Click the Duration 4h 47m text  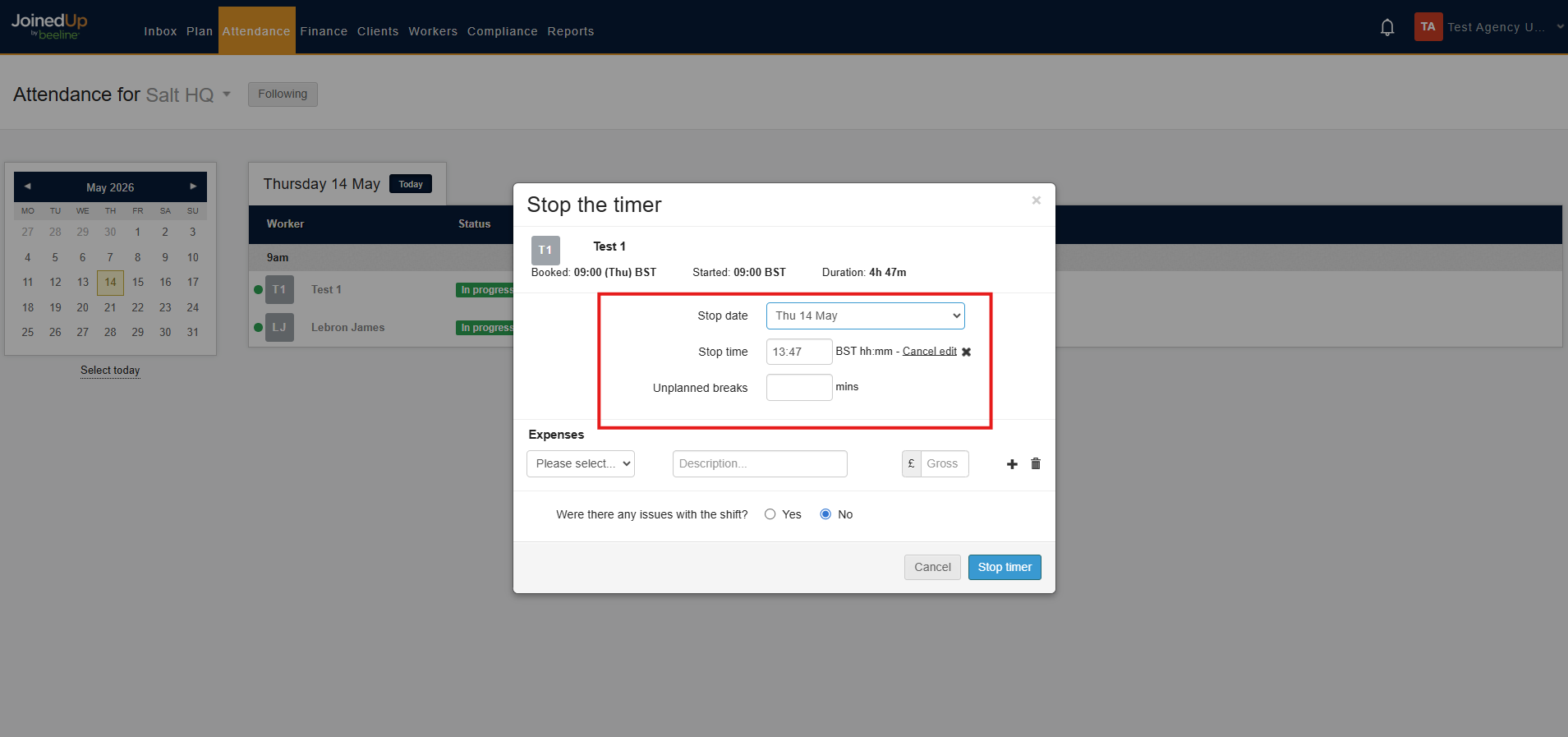point(864,272)
